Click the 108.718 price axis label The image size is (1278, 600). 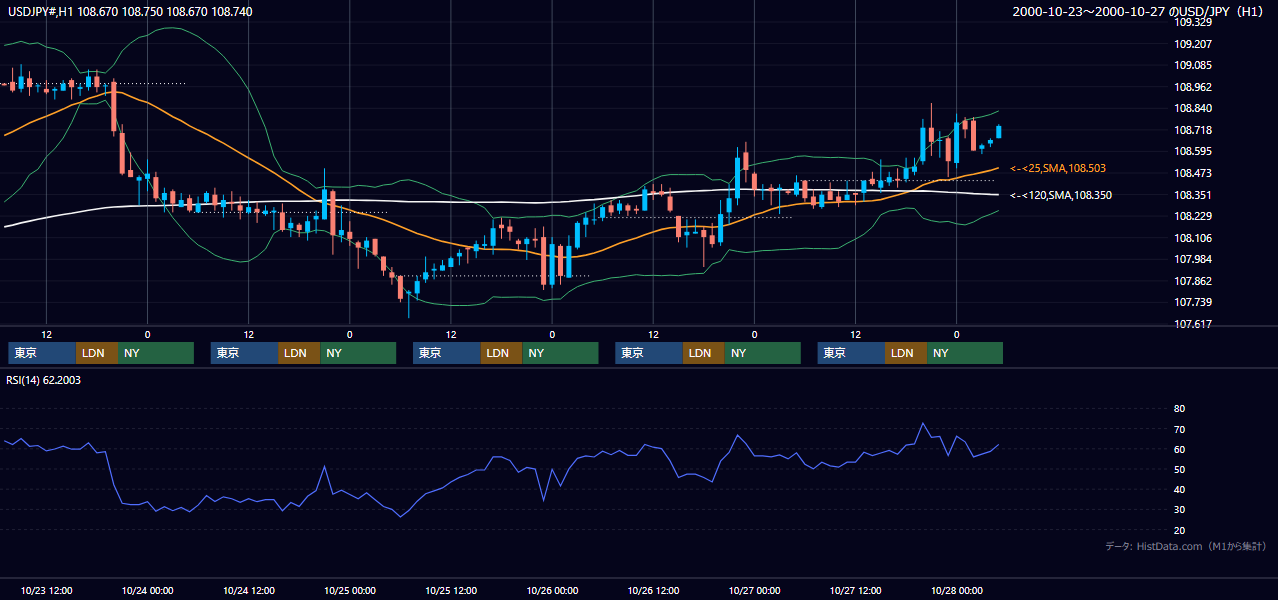1193,130
